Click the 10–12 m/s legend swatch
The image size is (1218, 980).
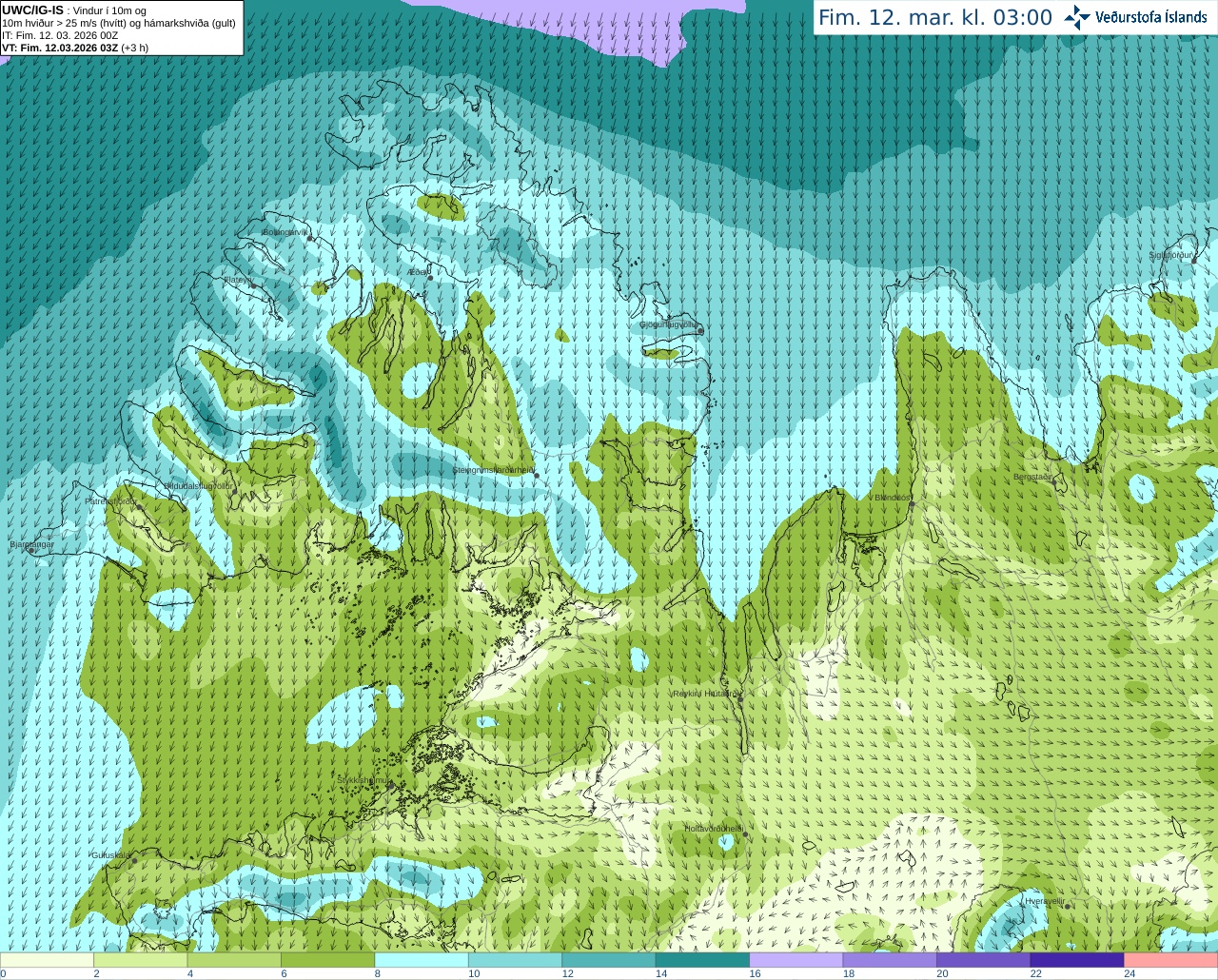516,959
